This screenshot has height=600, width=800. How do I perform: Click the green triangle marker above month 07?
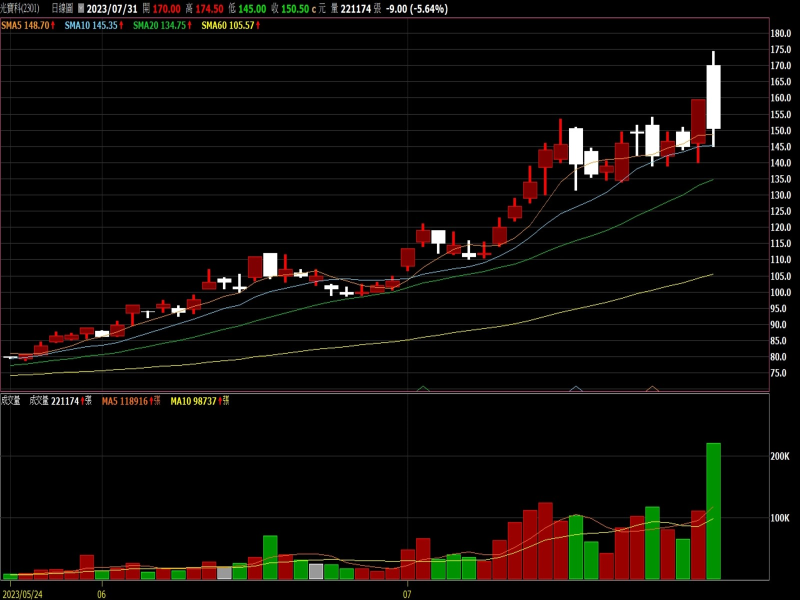pos(423,388)
